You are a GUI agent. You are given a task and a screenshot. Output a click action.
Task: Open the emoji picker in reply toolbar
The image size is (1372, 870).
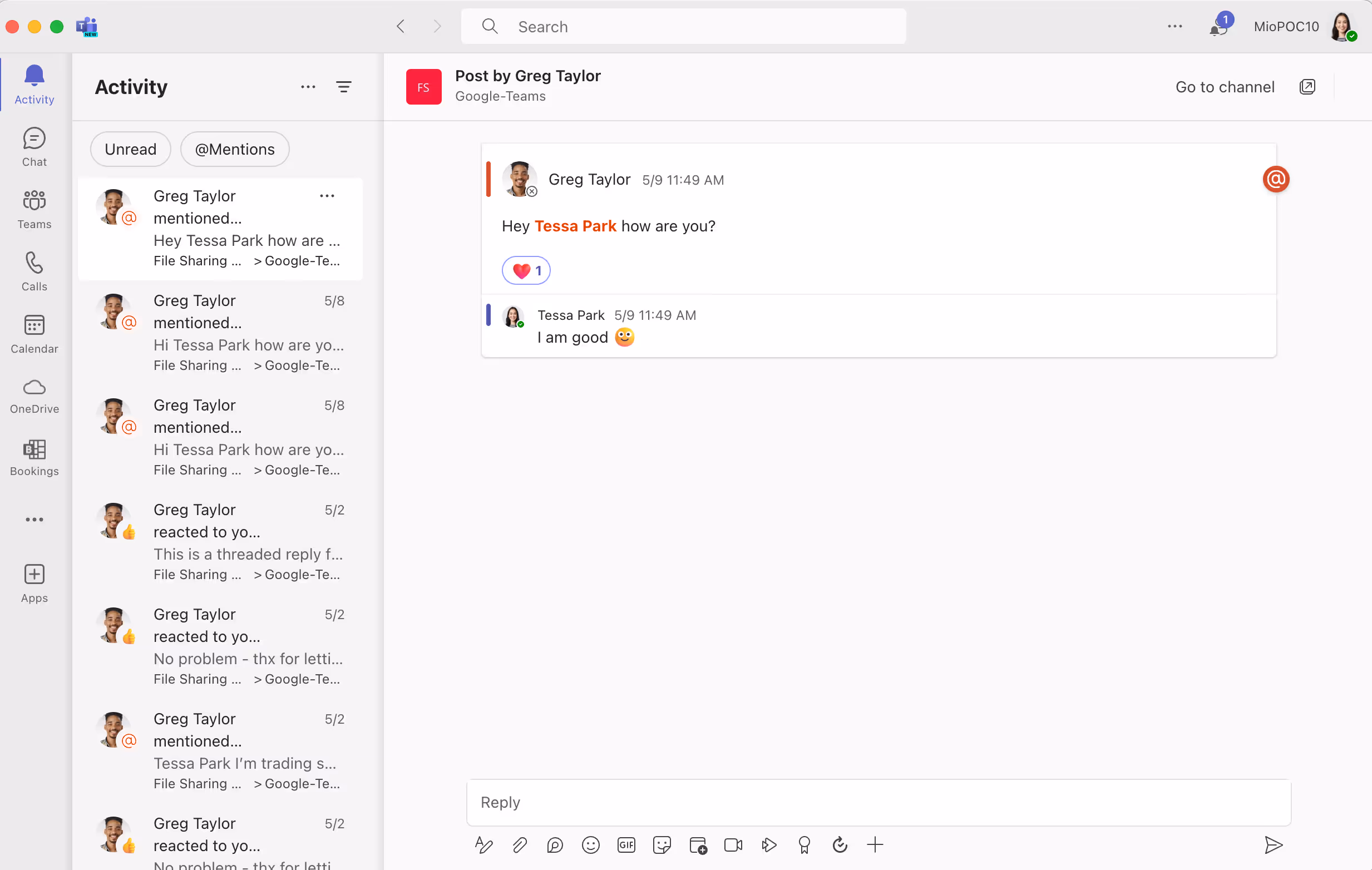pos(590,845)
